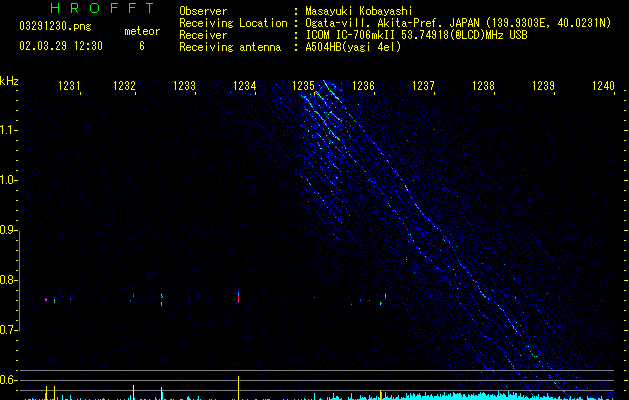Click the 1234 time axis label
This screenshot has width=629, height=400.
tap(244, 86)
